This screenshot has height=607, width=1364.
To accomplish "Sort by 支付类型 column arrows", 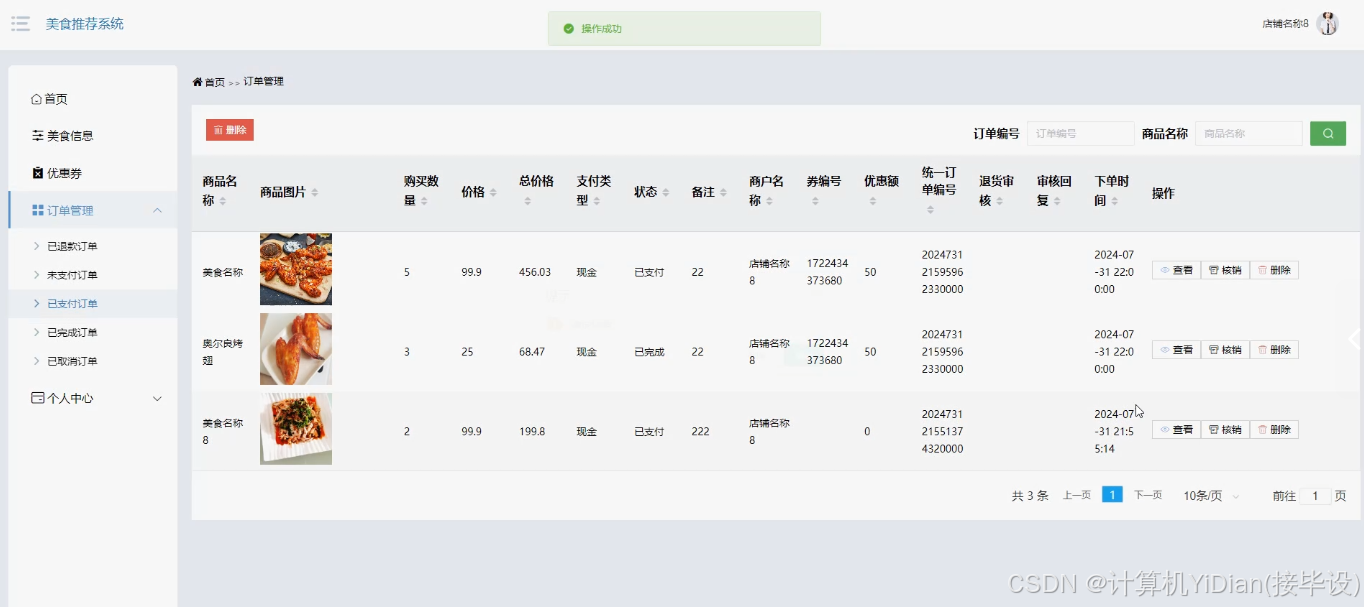I will point(597,202).
